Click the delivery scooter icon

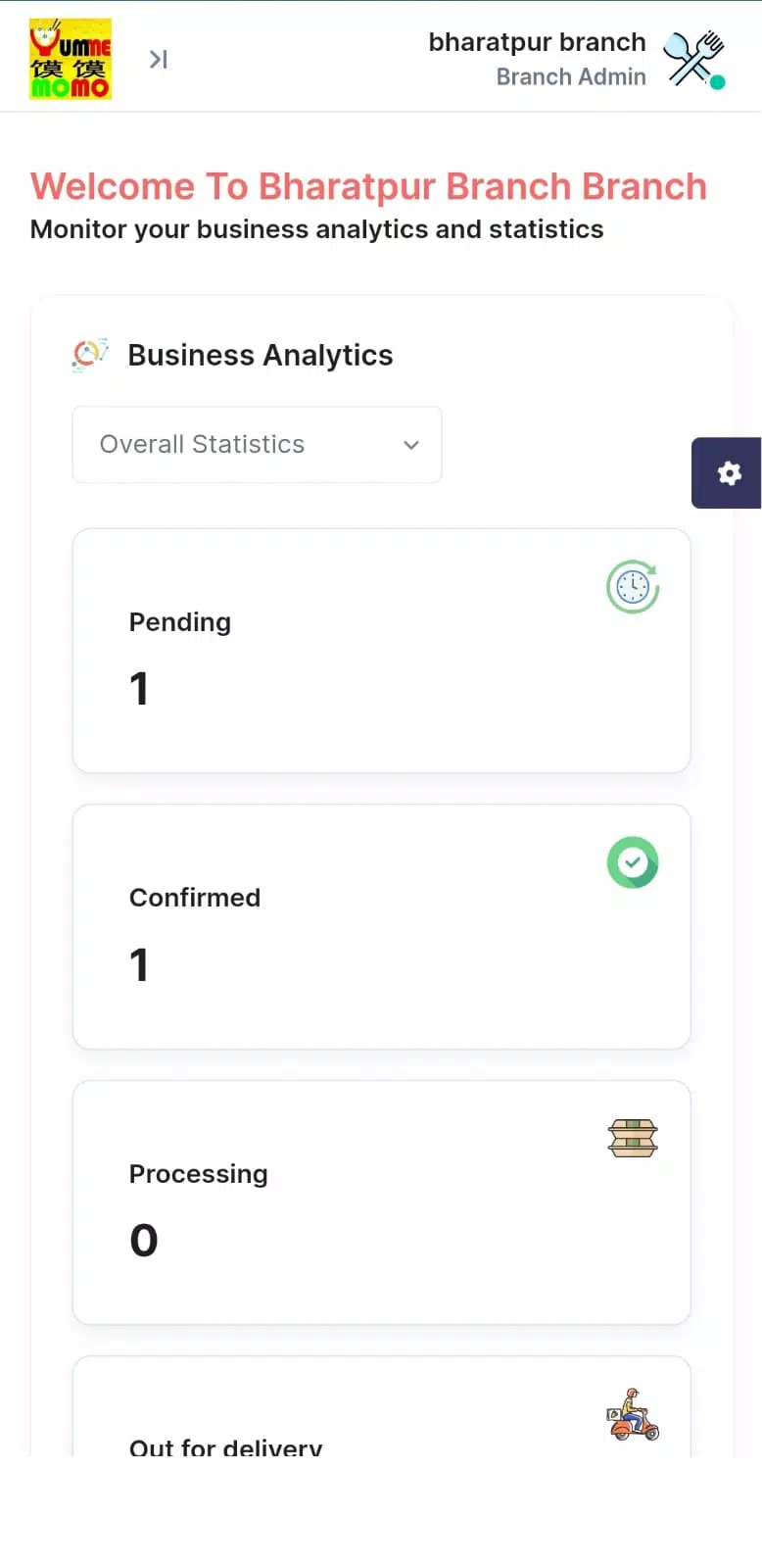(633, 1414)
